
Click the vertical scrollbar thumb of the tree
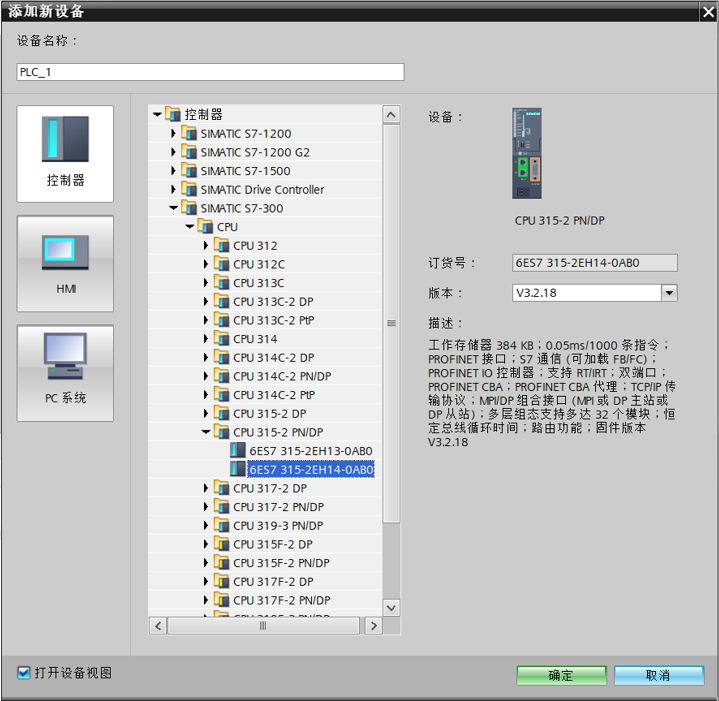coord(391,323)
